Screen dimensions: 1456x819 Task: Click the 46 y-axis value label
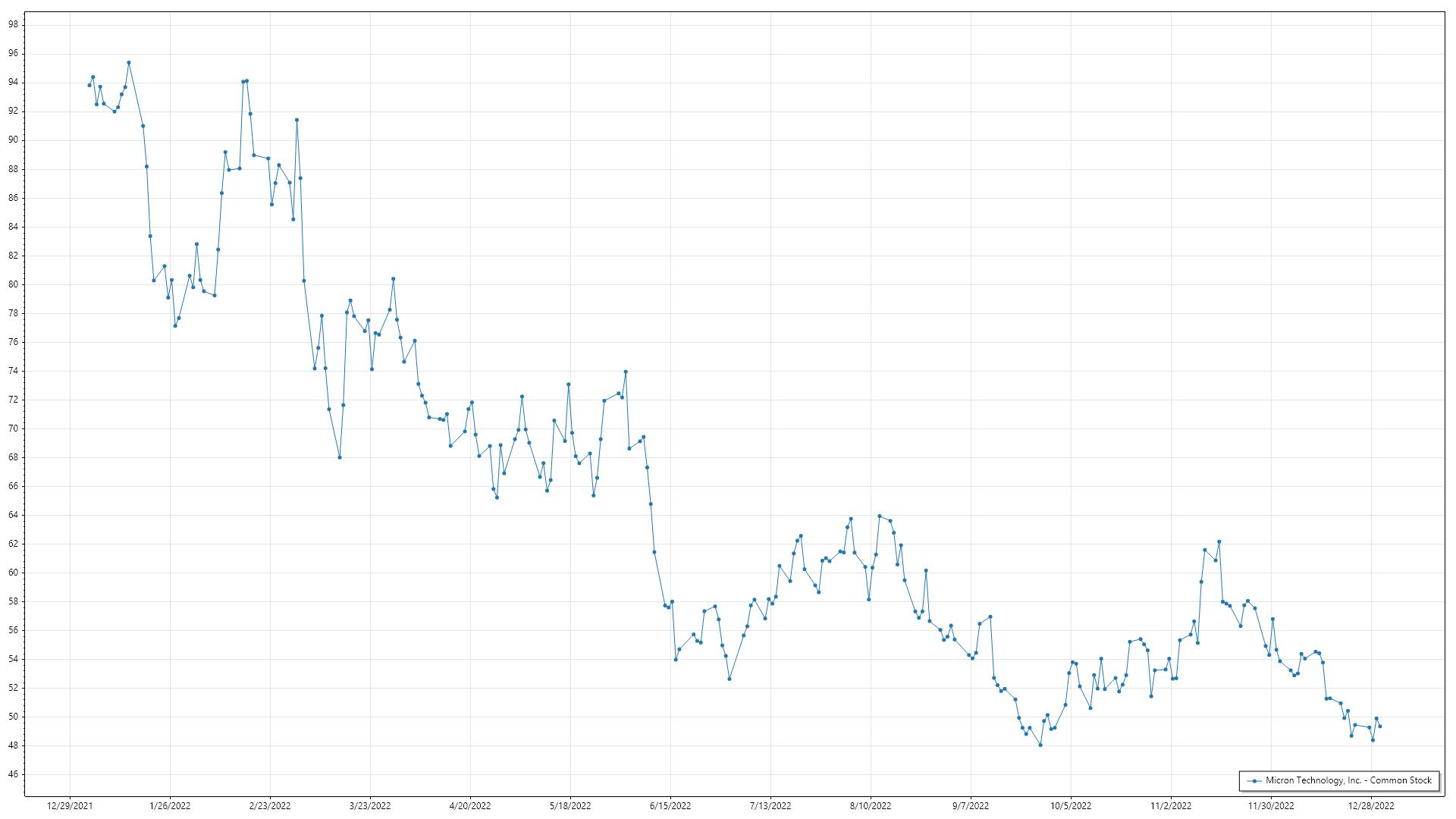tap(14, 774)
